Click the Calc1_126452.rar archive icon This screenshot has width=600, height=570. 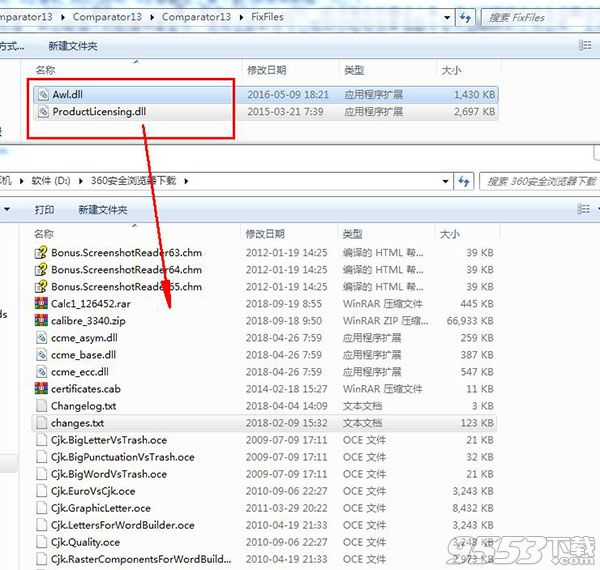(x=41, y=304)
